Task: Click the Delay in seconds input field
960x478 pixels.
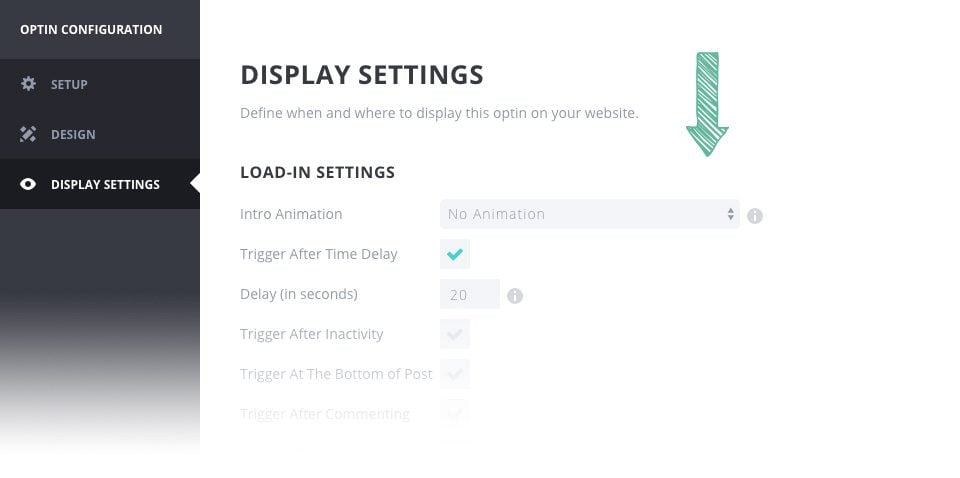Action: click(x=469, y=294)
